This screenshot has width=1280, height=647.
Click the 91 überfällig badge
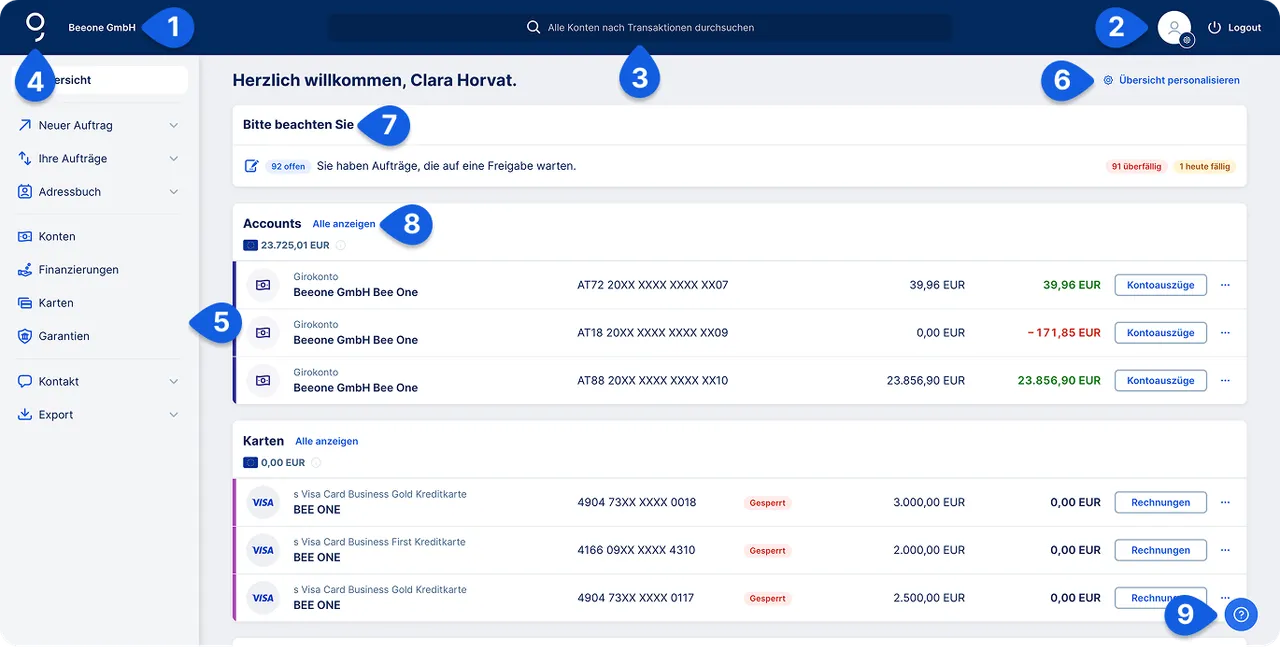pyautogui.click(x=1136, y=167)
